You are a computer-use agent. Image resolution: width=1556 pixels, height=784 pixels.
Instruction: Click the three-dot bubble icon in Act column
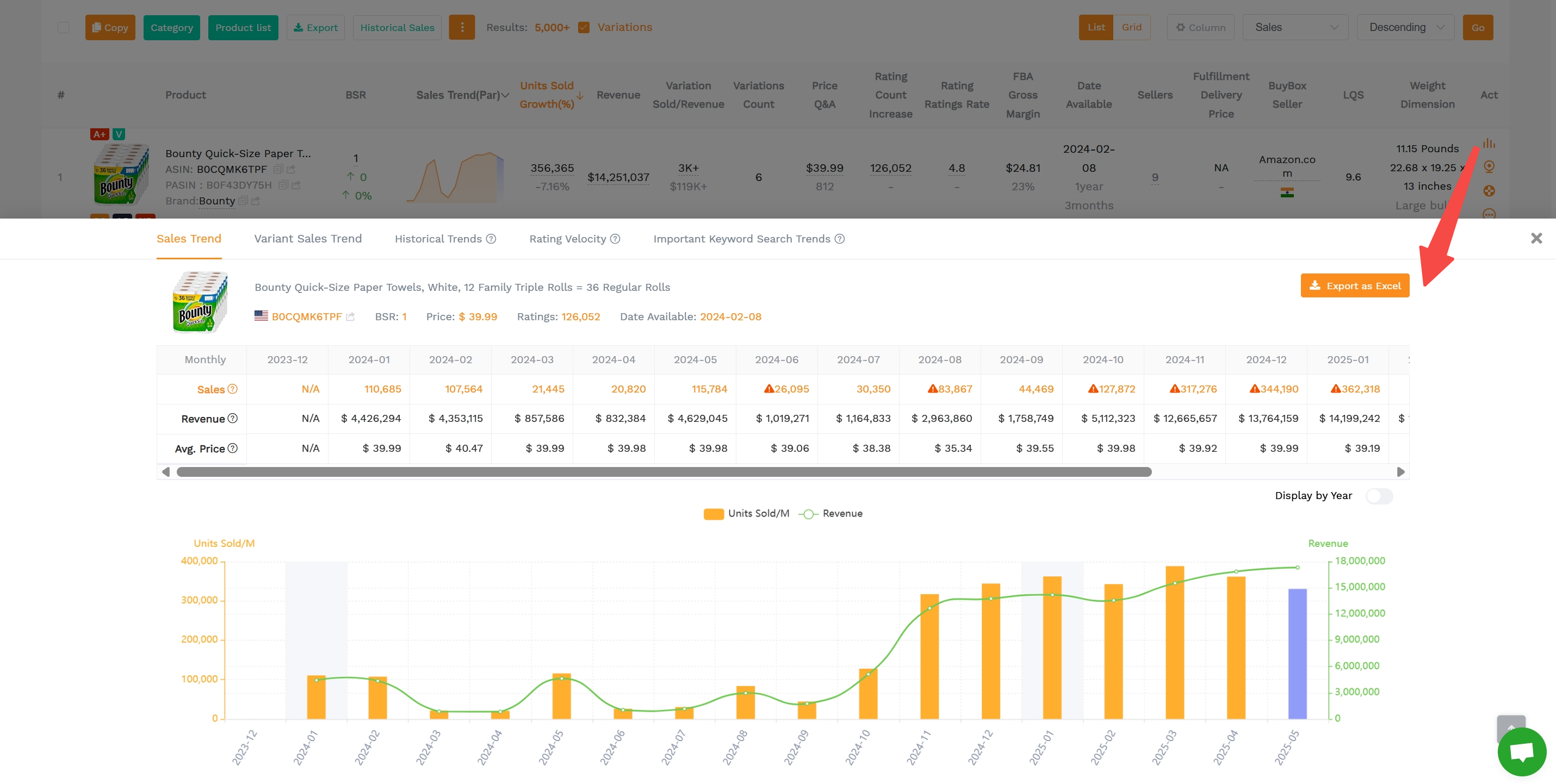coord(1489,214)
